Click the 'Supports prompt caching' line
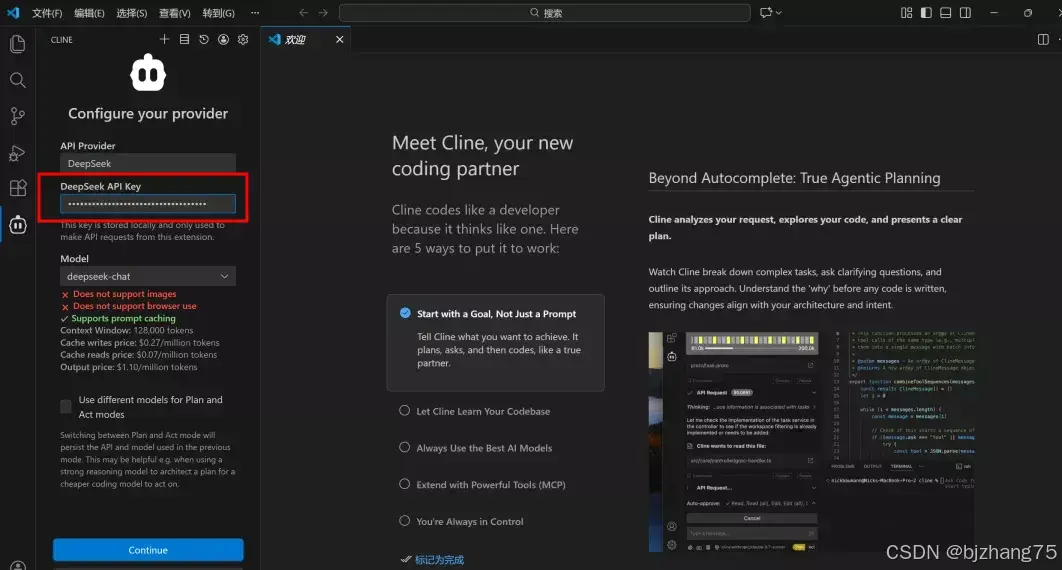 click(123, 318)
